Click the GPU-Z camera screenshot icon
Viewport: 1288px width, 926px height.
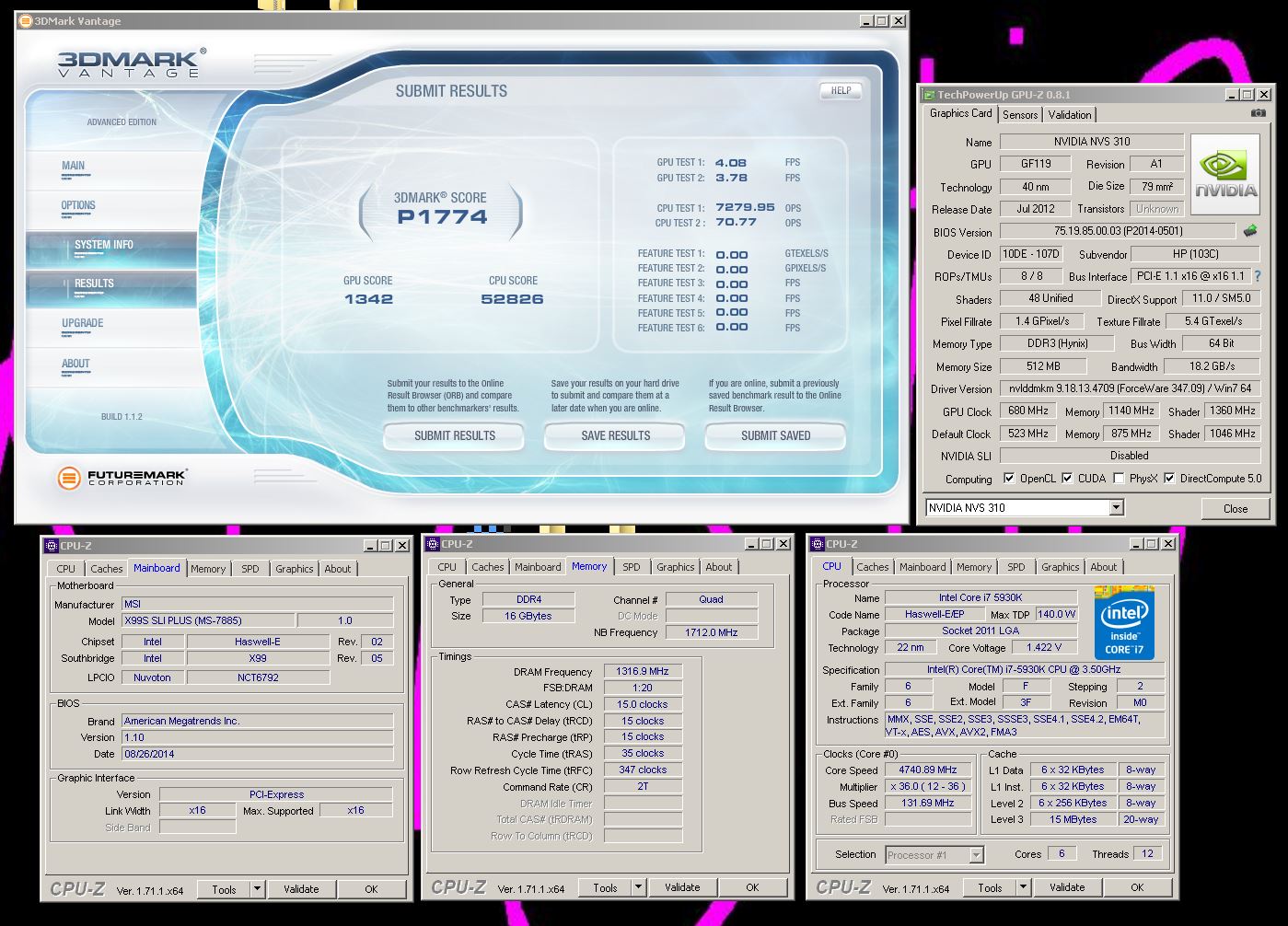(1258, 113)
